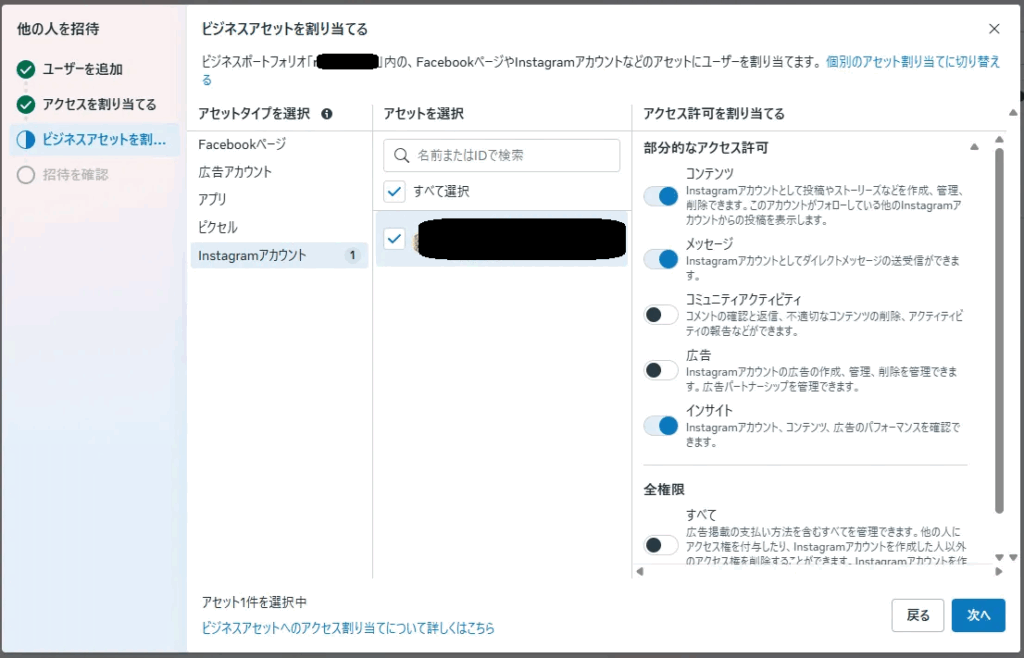This screenshot has width=1024, height=658.
Task: Click the 次へ button
Action: (978, 616)
